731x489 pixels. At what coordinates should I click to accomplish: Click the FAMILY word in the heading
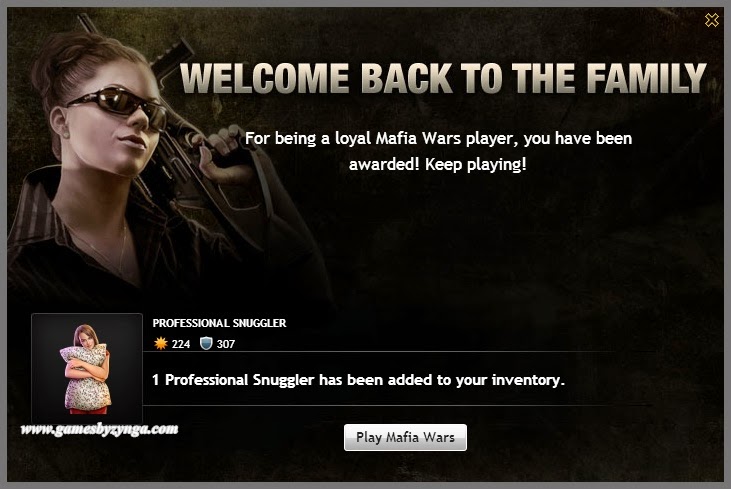[x=647, y=78]
